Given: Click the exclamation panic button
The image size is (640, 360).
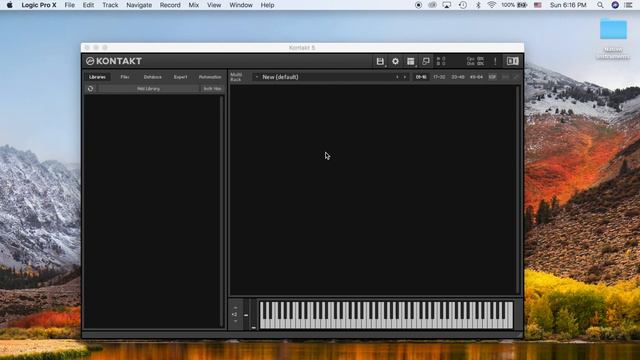Looking at the screenshot, I should tap(495, 61).
